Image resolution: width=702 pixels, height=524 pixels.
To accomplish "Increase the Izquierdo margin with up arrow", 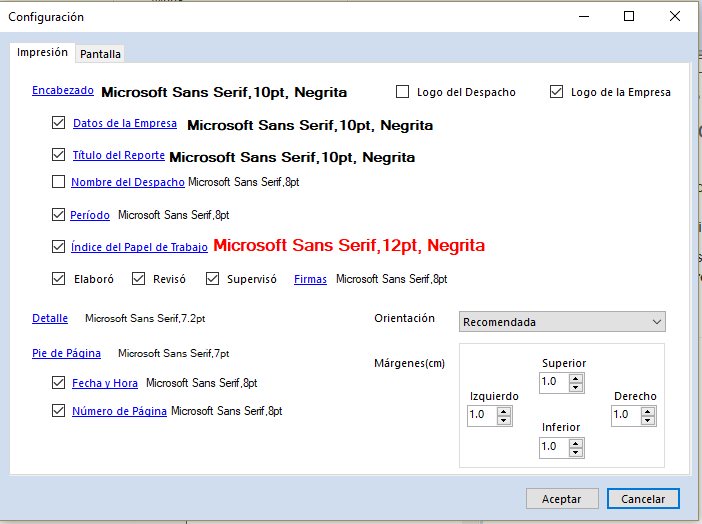I will (504, 410).
